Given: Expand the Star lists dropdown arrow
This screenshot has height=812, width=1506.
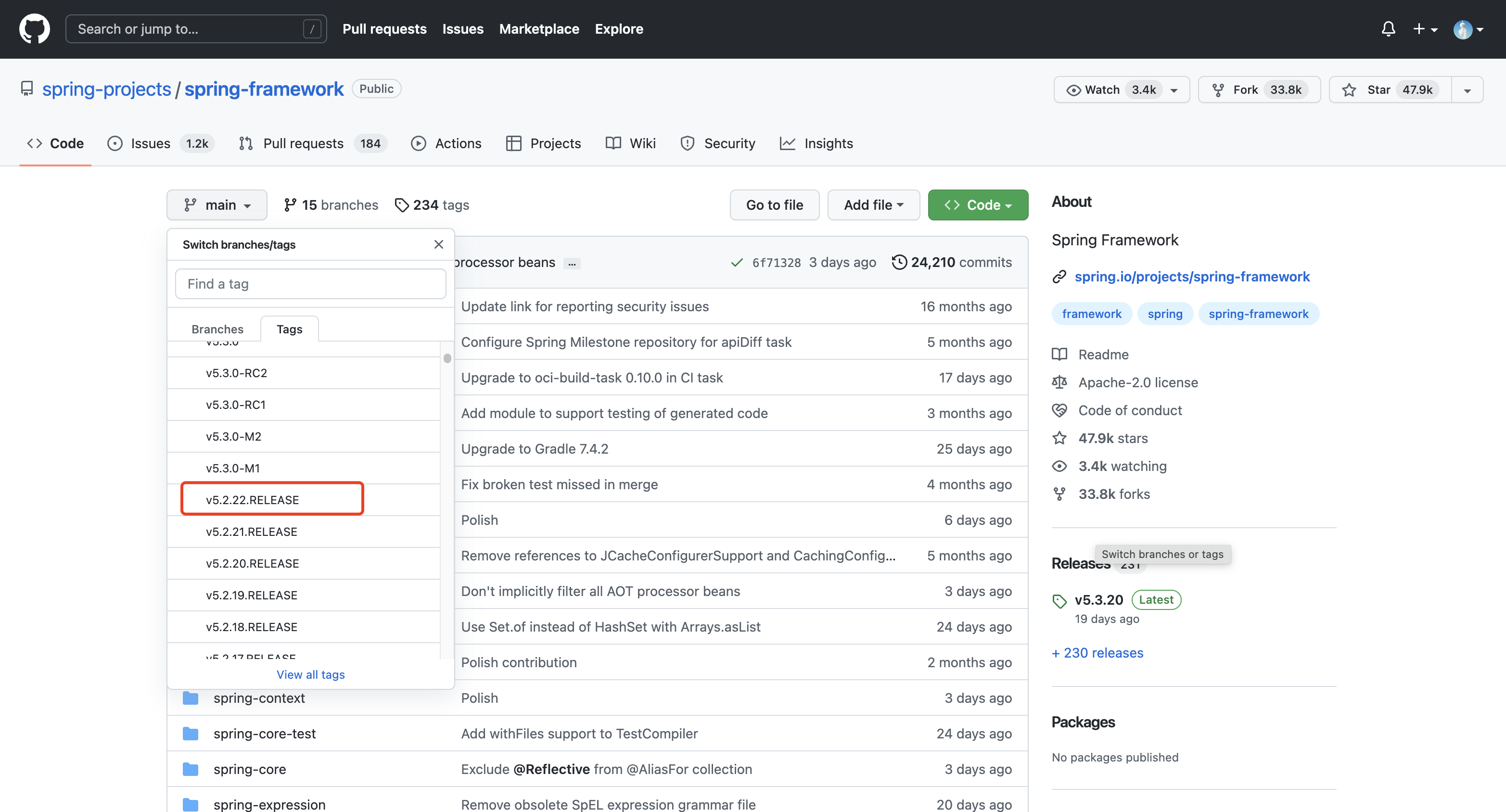Looking at the screenshot, I should point(1468,90).
